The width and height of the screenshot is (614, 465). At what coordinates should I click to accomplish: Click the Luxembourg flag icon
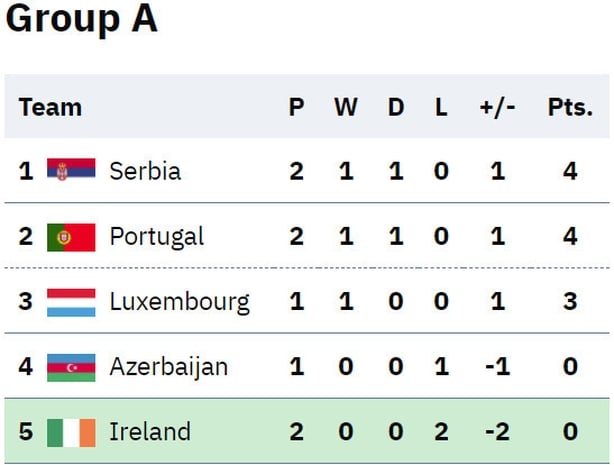[71, 302]
